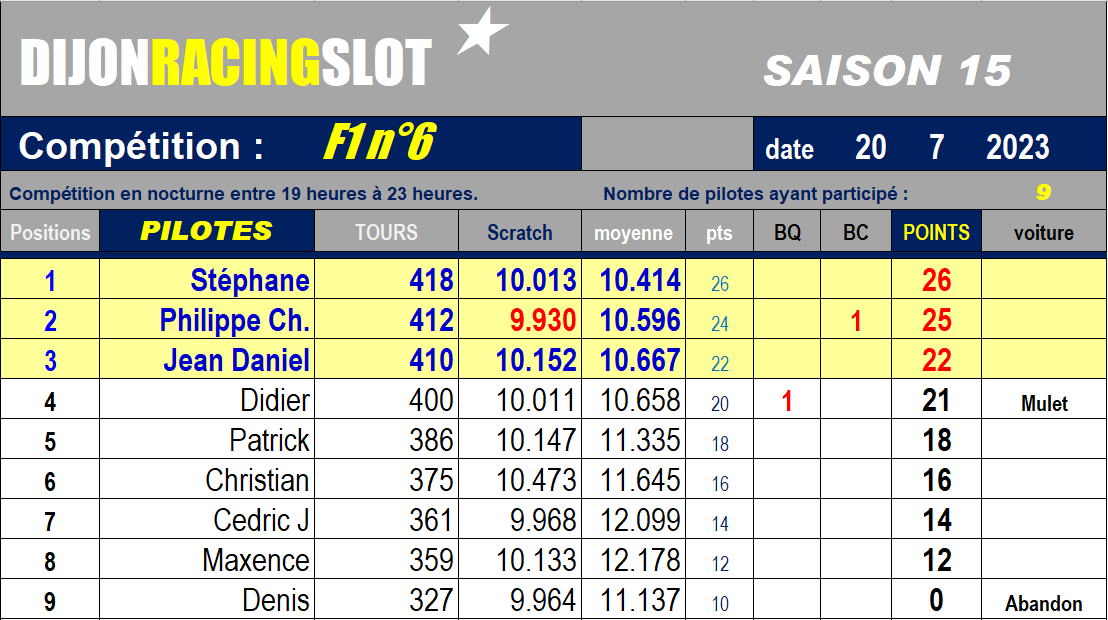
Task: Select Jean Daniel's 410 tours cell
Action: click(386, 360)
